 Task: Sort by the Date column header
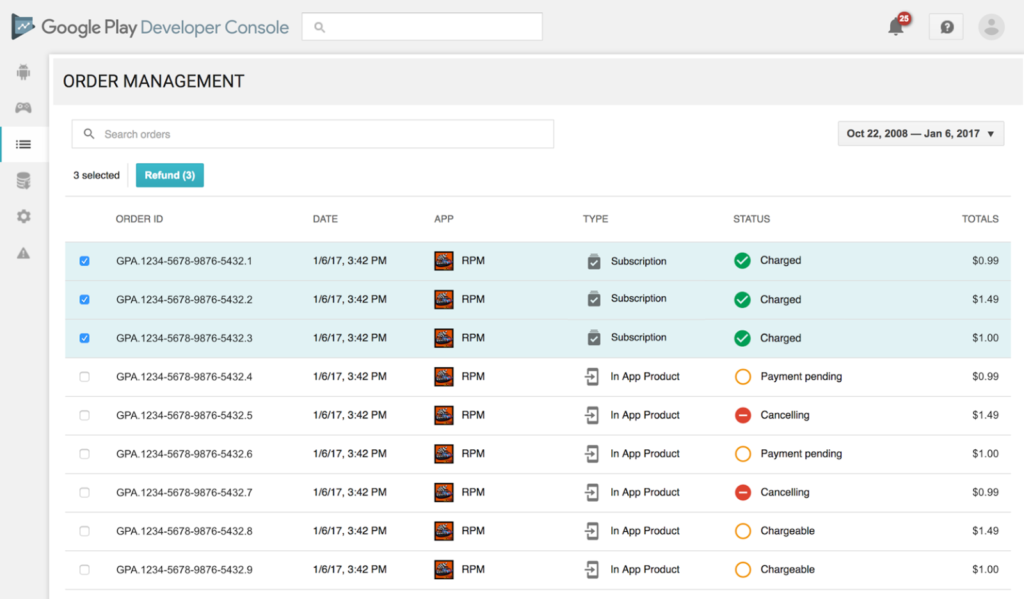point(325,219)
